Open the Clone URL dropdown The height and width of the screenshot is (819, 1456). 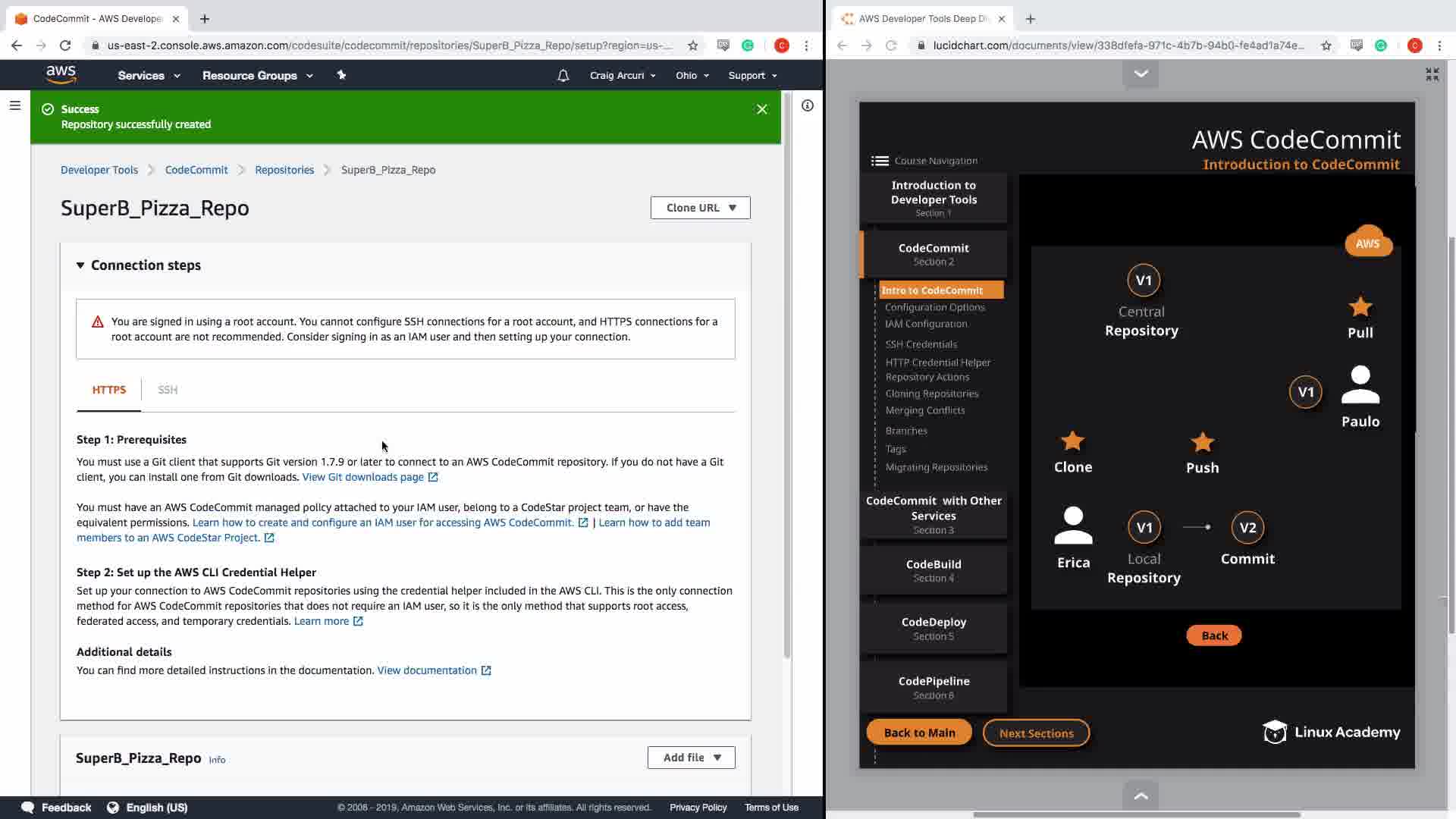click(x=700, y=208)
